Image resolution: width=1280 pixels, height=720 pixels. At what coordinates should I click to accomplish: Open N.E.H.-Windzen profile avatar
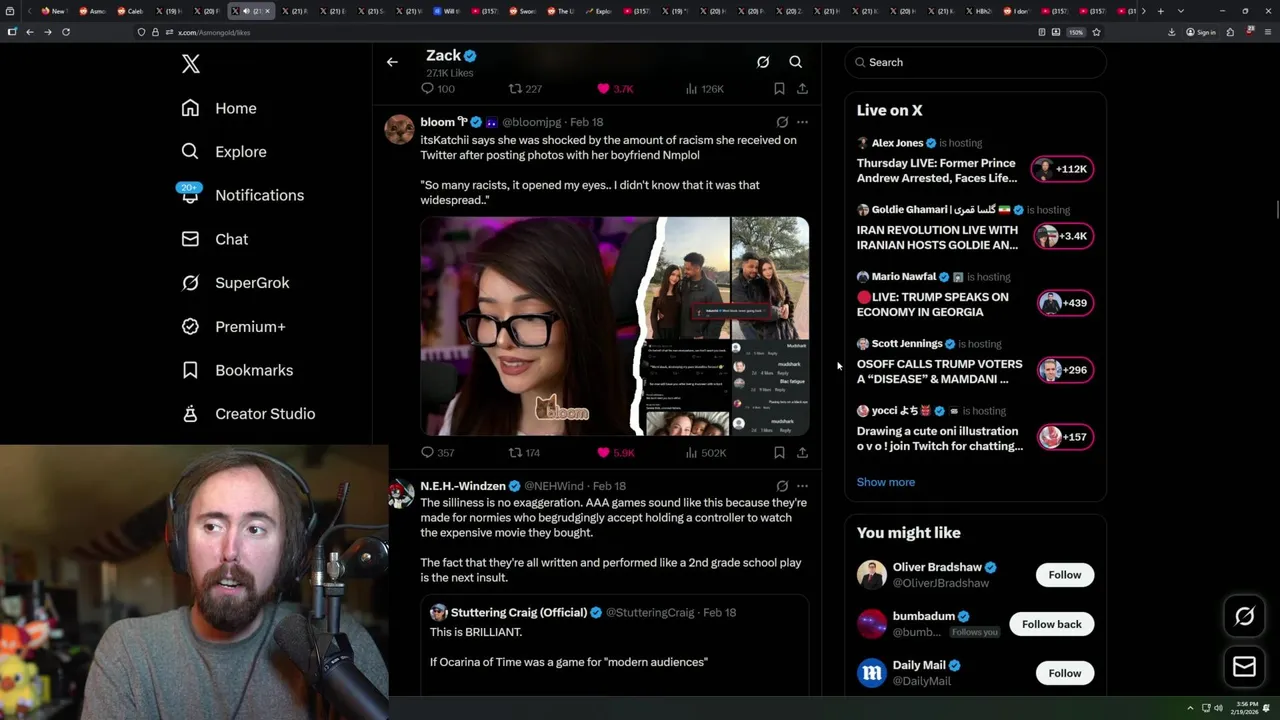tap(399, 493)
